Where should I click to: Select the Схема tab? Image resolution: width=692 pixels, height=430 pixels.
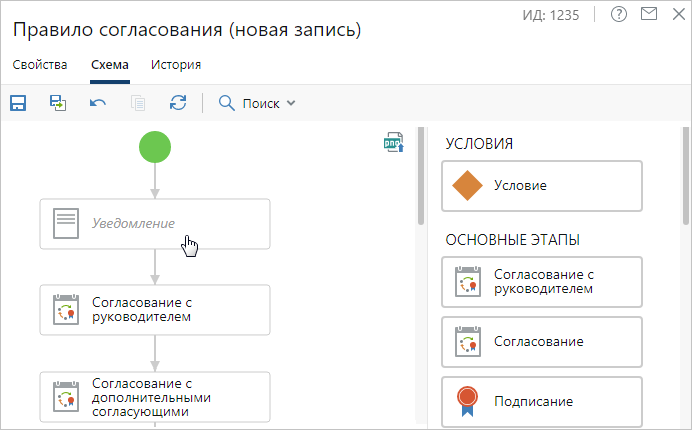coord(109,65)
